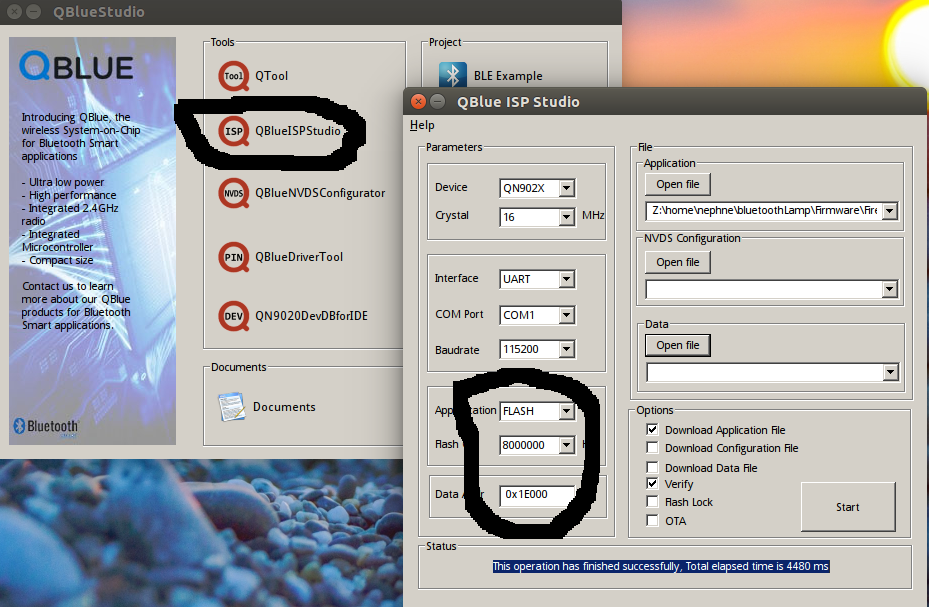
Task: Expand the COM Port COM1 dropdown
Action: click(566, 315)
